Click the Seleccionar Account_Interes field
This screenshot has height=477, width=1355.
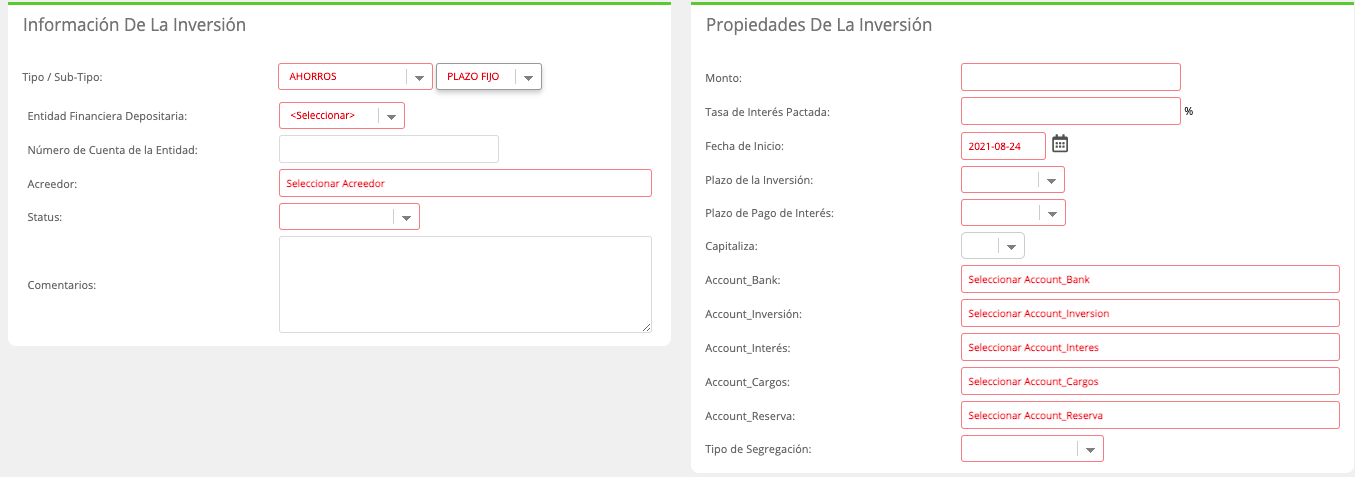coord(1150,347)
